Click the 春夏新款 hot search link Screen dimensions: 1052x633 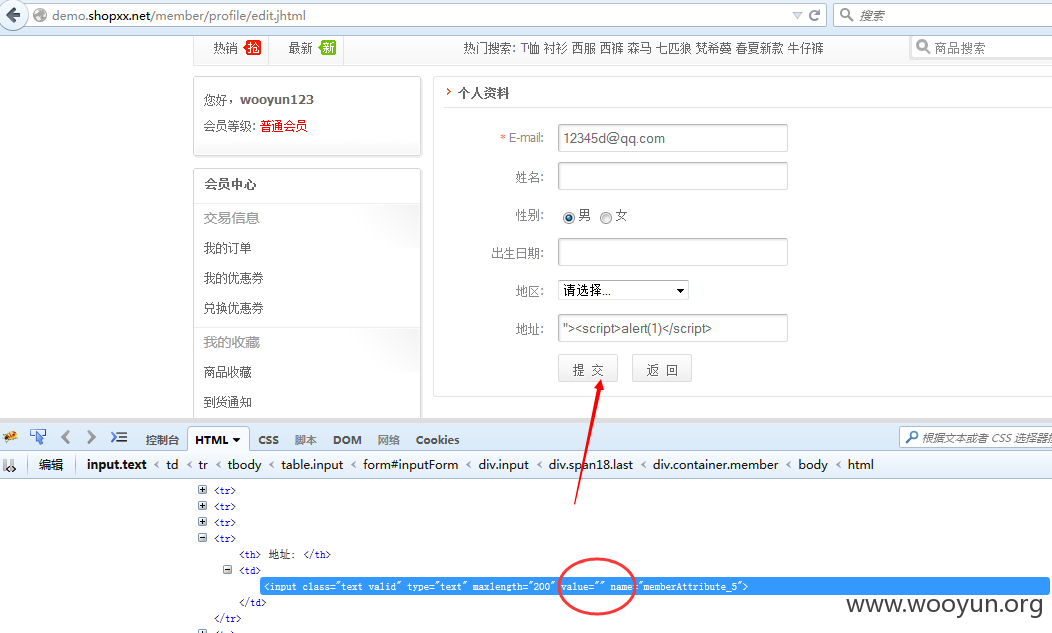(759, 48)
